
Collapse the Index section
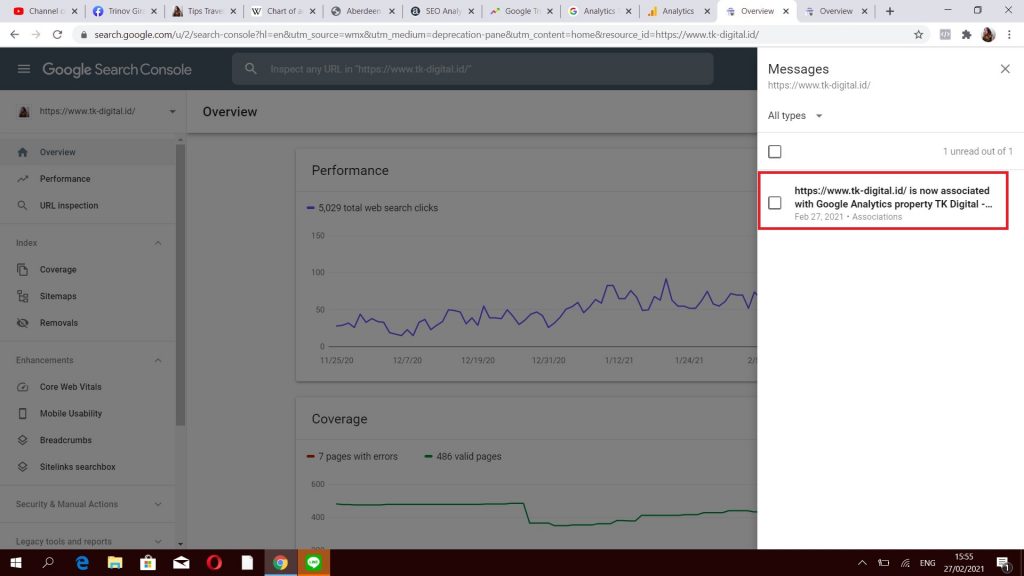point(158,243)
